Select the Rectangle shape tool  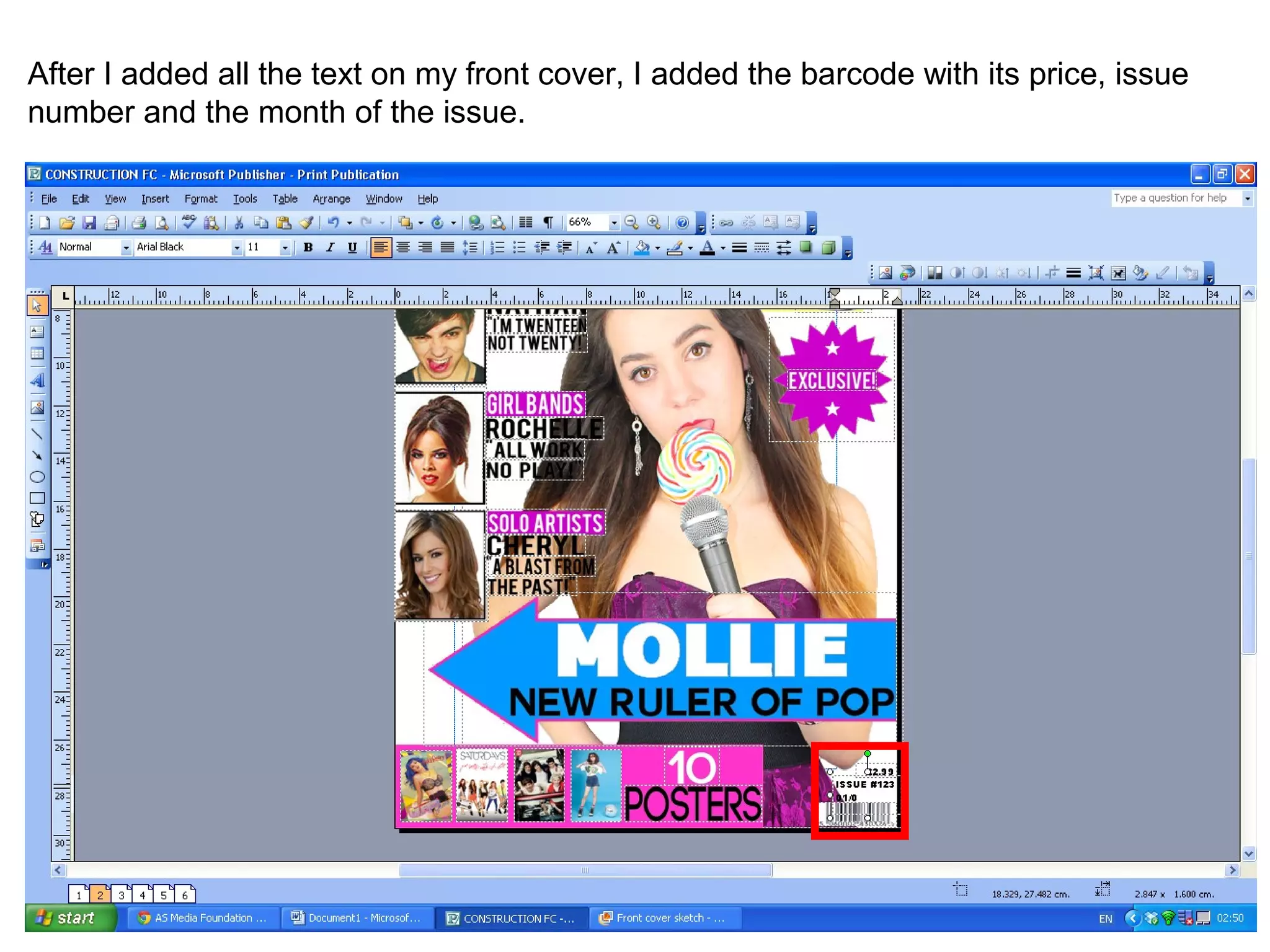coord(37,498)
